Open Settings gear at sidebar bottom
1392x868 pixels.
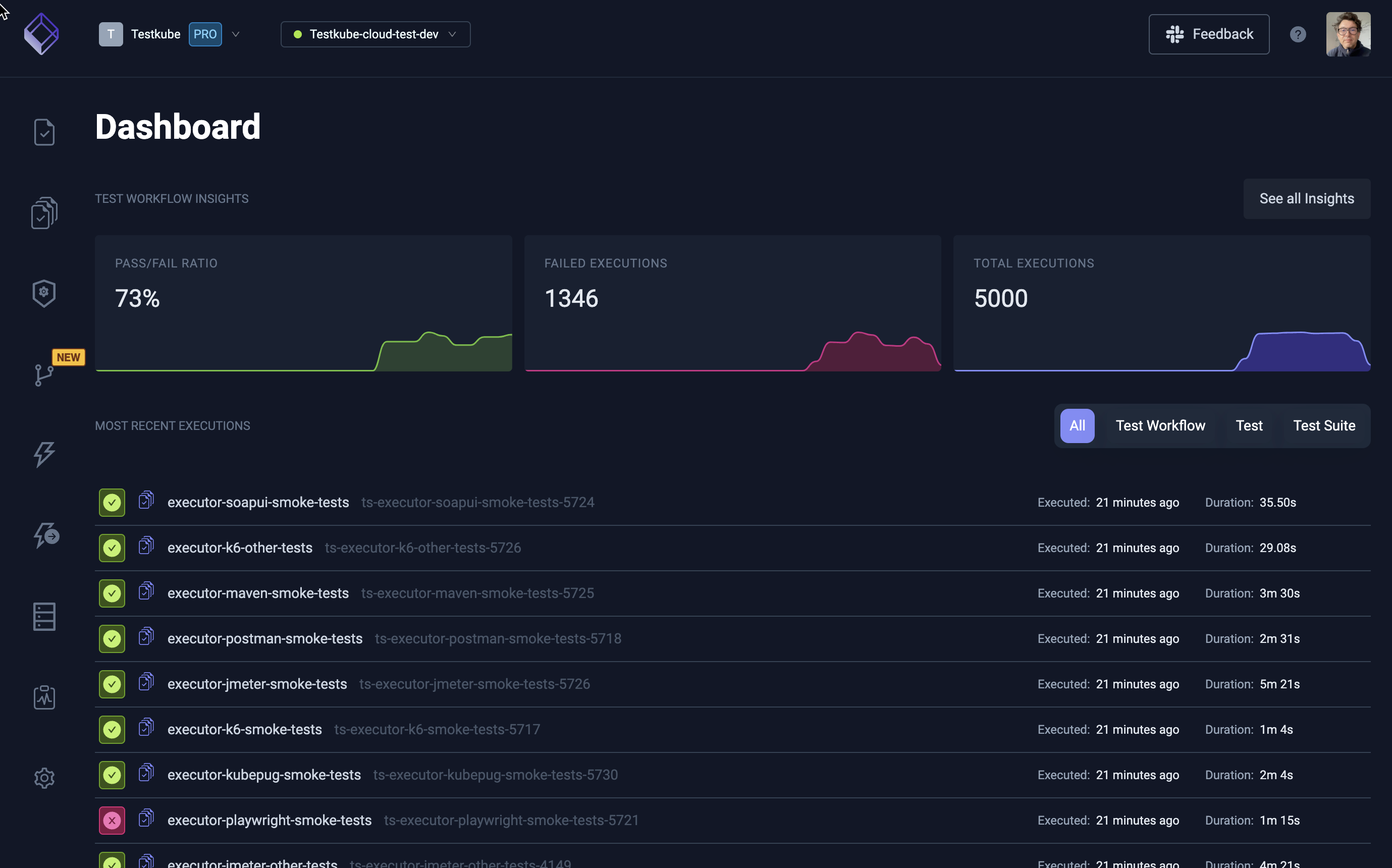(44, 778)
